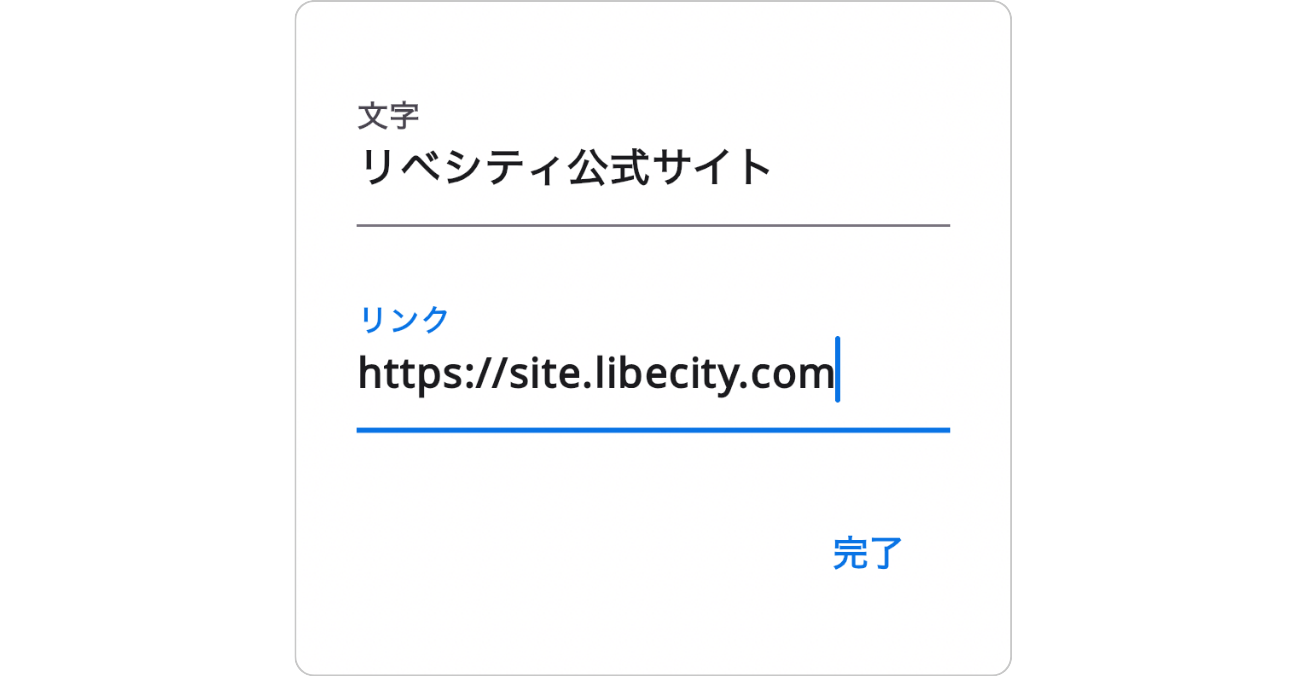
Task: Click the blue underline of the リンク field
Action: (x=653, y=430)
